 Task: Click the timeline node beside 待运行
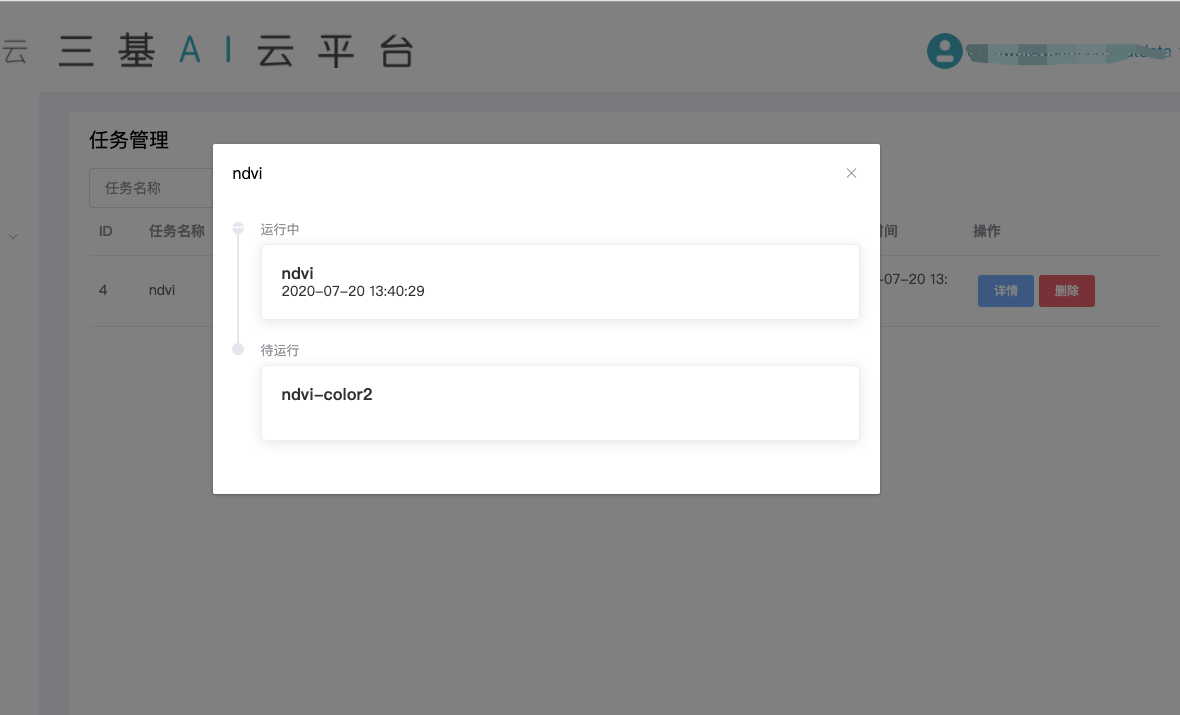click(x=238, y=349)
